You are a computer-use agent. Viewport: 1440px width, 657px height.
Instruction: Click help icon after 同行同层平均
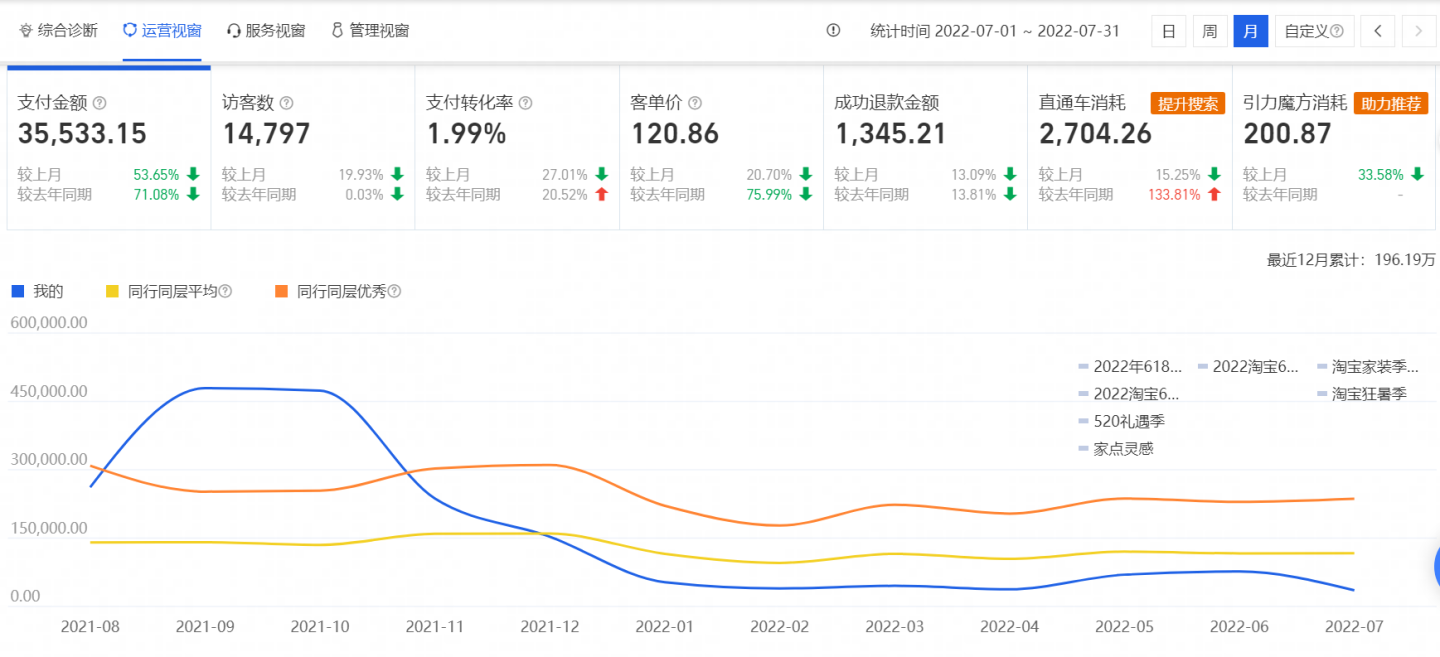[x=225, y=291]
